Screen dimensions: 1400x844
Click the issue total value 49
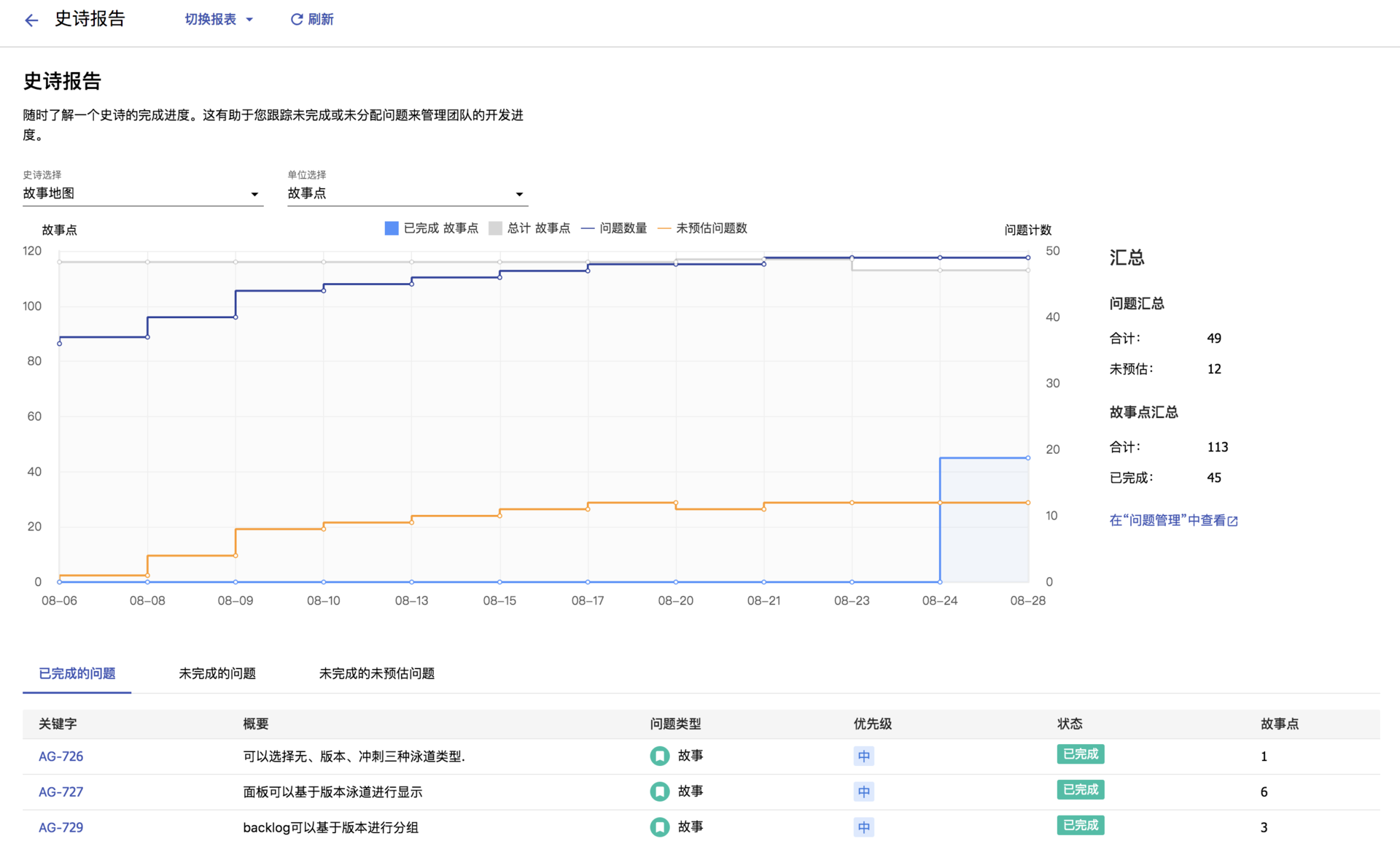[1214, 338]
